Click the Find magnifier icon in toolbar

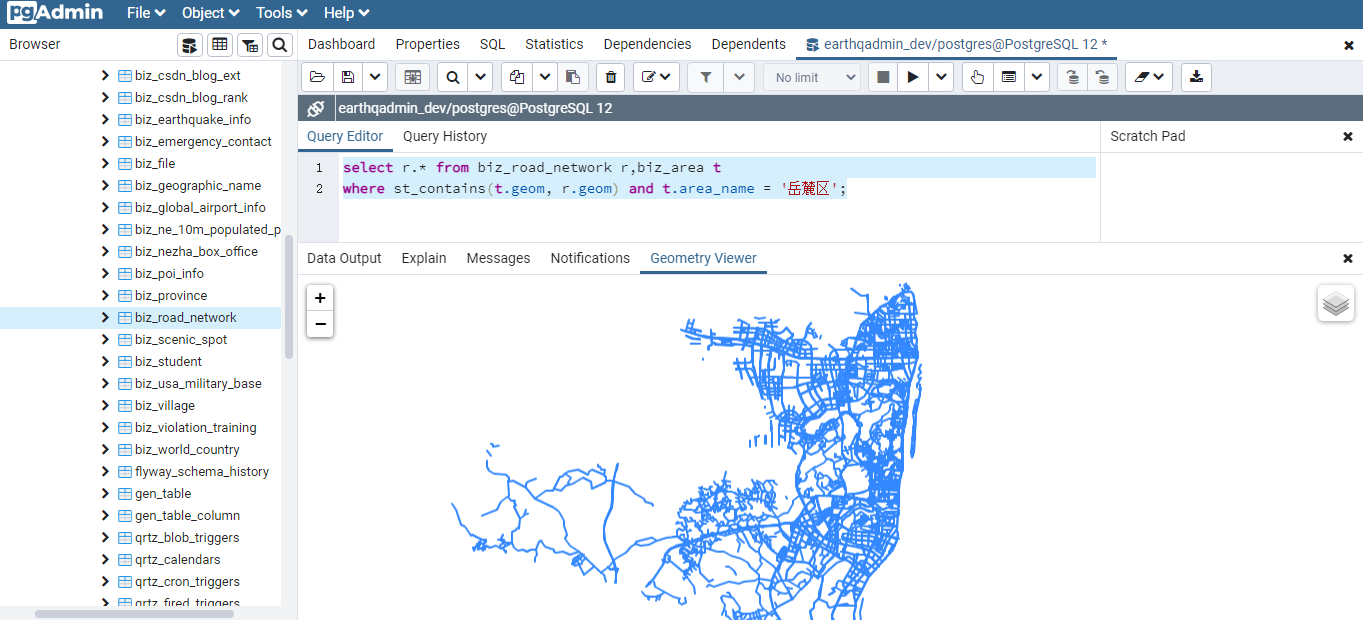(x=453, y=77)
